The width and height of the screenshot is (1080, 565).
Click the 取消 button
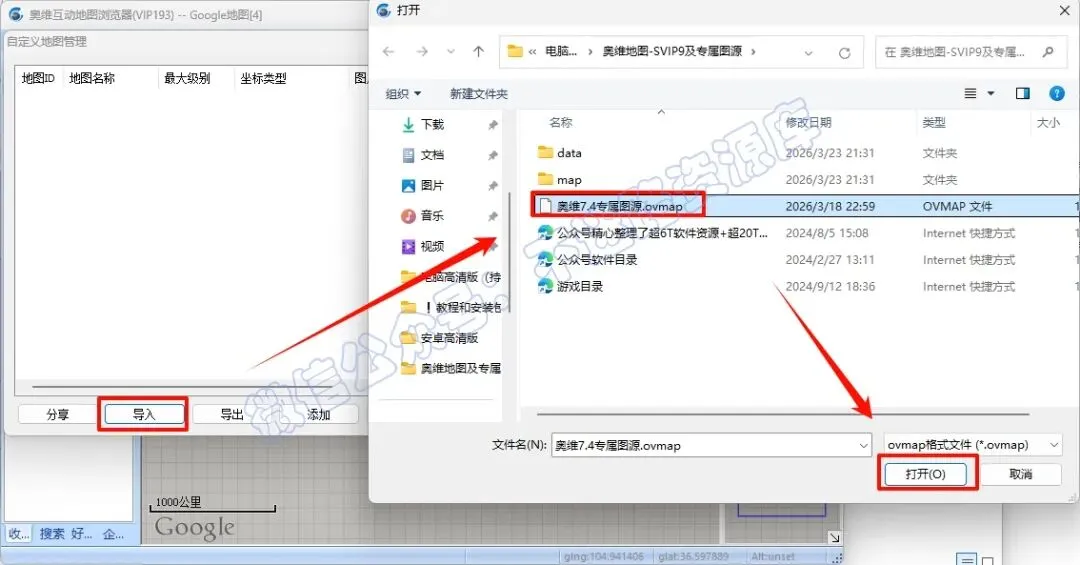point(1020,474)
